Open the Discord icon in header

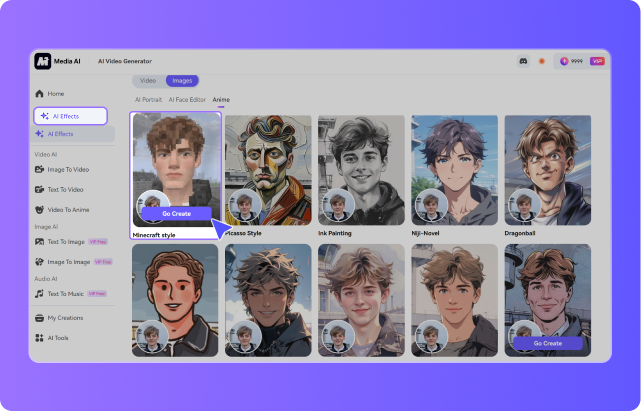(x=522, y=61)
